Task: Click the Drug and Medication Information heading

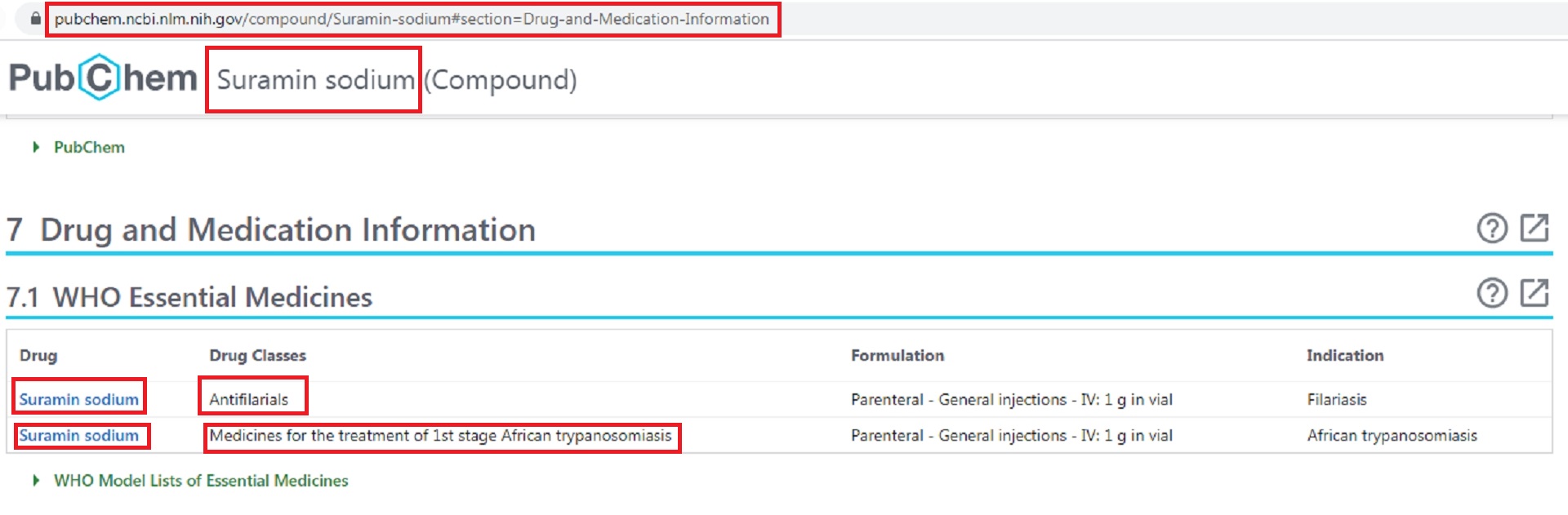Action: [x=287, y=230]
